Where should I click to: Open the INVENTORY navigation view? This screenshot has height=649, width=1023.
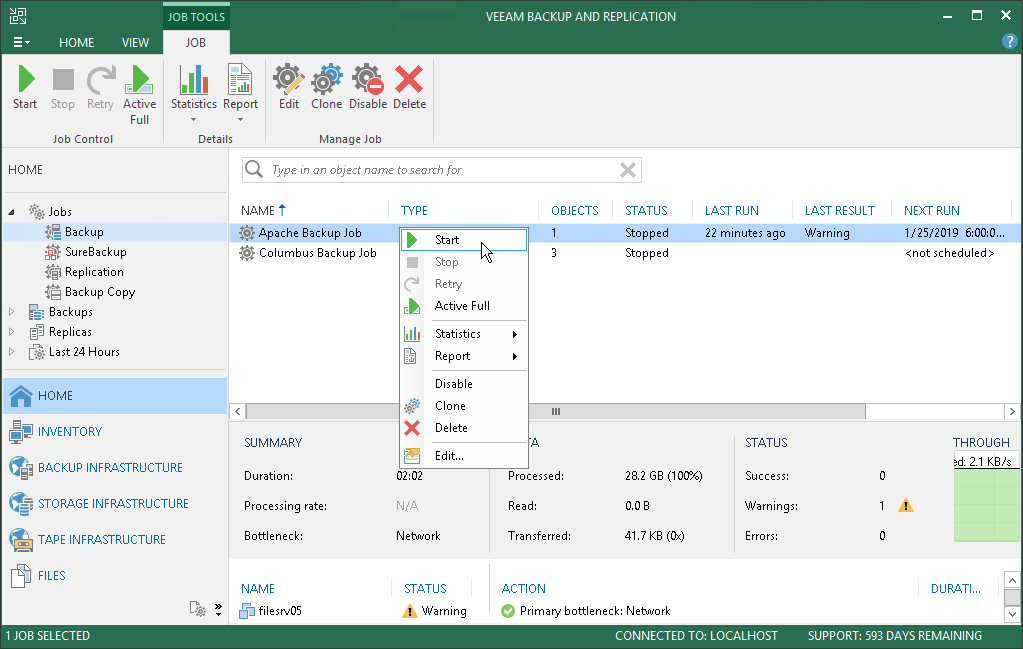click(115, 432)
